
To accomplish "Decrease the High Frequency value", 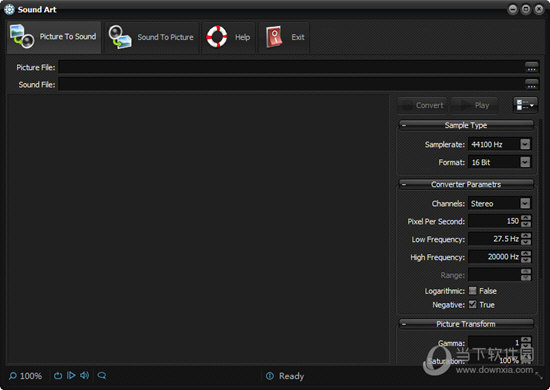I will tap(526, 260).
